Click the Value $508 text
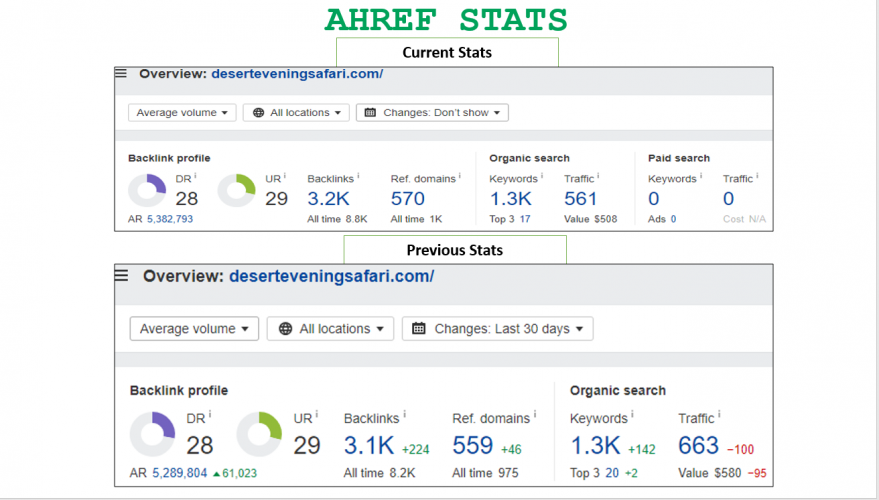879x500 pixels. [x=590, y=219]
